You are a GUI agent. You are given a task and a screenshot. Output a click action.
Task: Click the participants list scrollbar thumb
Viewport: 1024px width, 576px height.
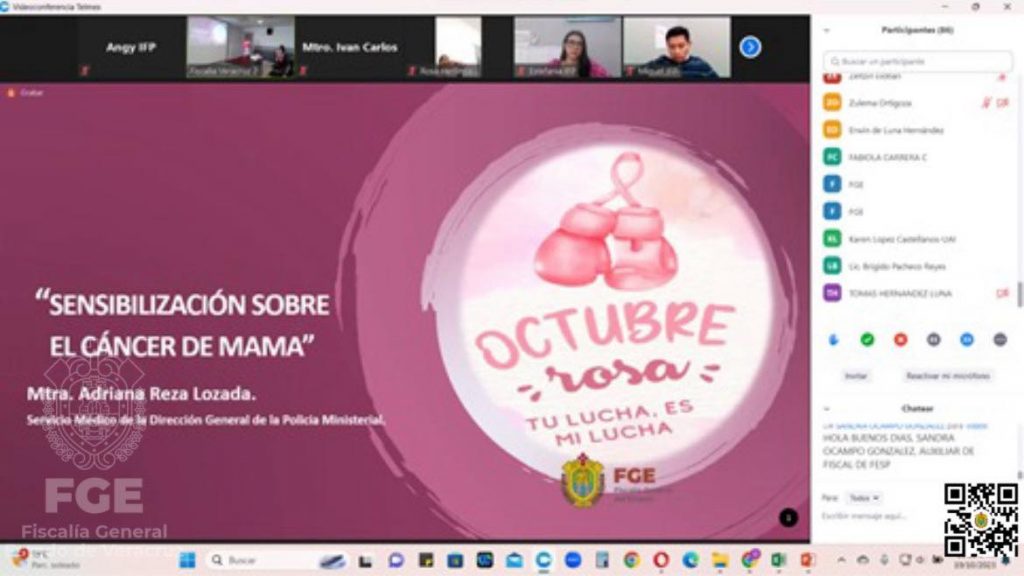(1019, 295)
